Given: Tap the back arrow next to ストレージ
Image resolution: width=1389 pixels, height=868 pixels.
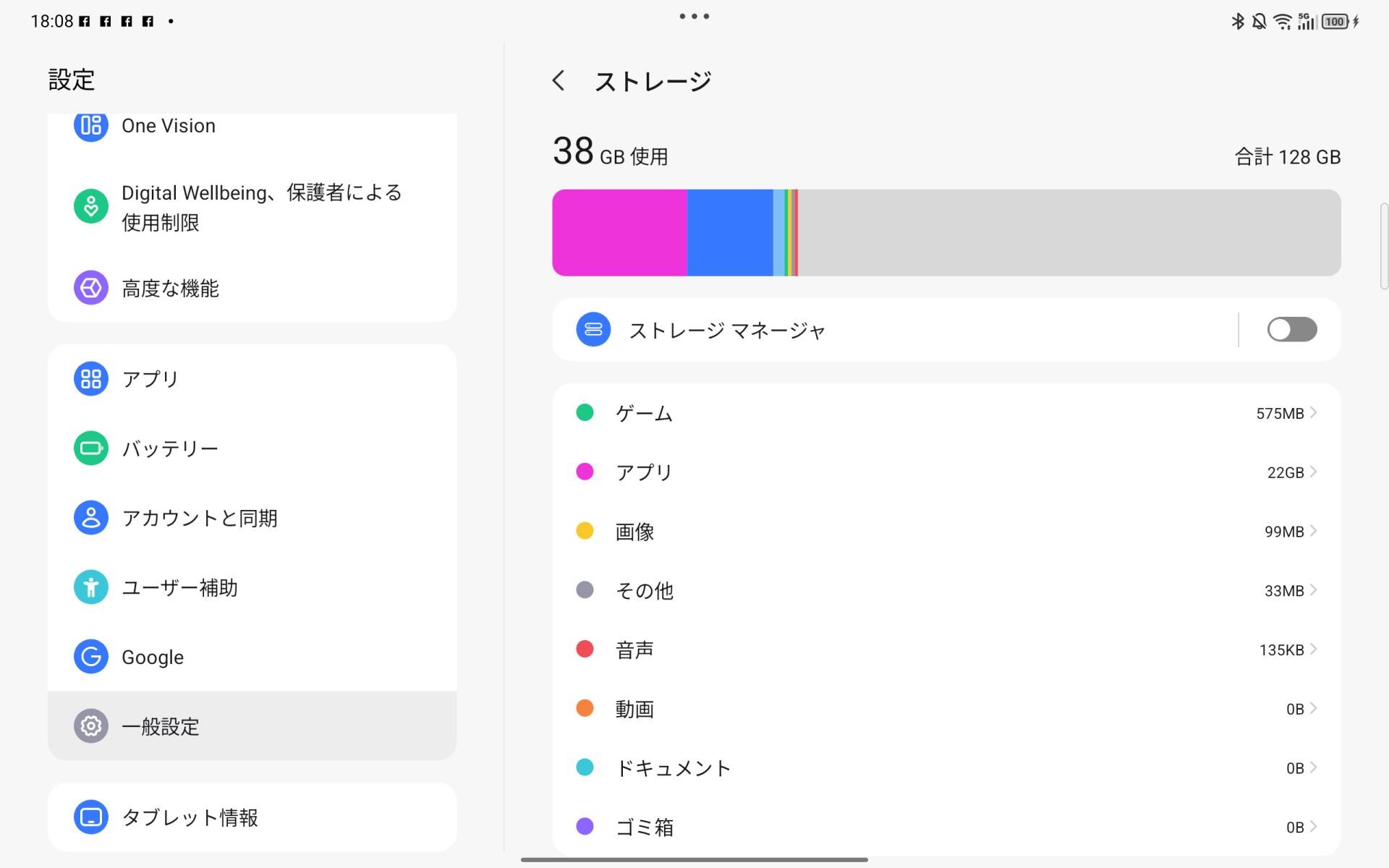Looking at the screenshot, I should coord(559,80).
